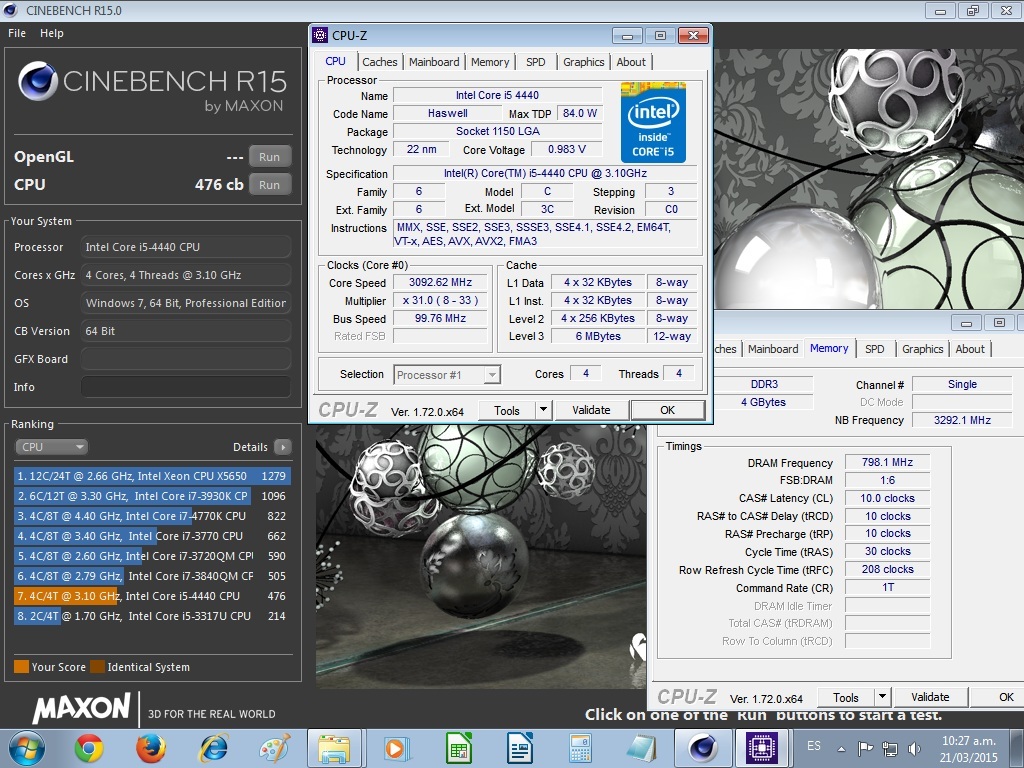Select SPD tab in rear CPU-Z window
The width and height of the screenshot is (1024, 768).
874,349
